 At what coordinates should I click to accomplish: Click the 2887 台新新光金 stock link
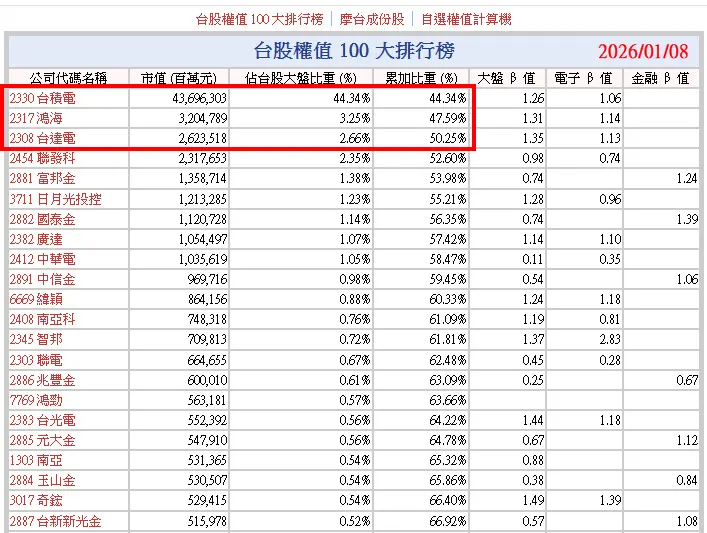[x=55, y=521]
